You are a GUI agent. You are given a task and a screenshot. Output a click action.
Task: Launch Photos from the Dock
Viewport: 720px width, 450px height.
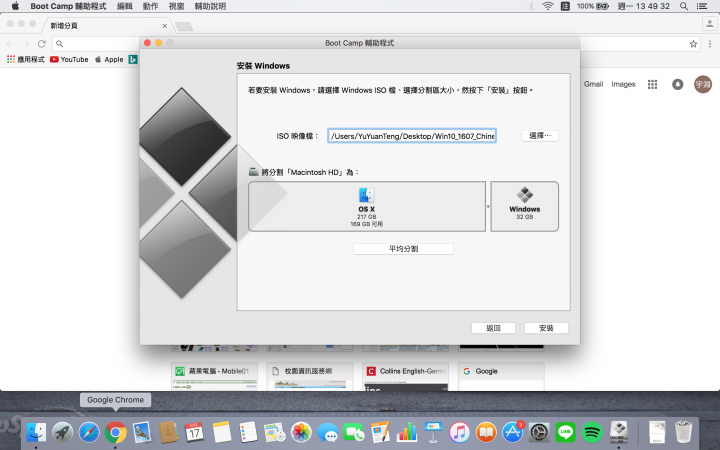[301, 432]
